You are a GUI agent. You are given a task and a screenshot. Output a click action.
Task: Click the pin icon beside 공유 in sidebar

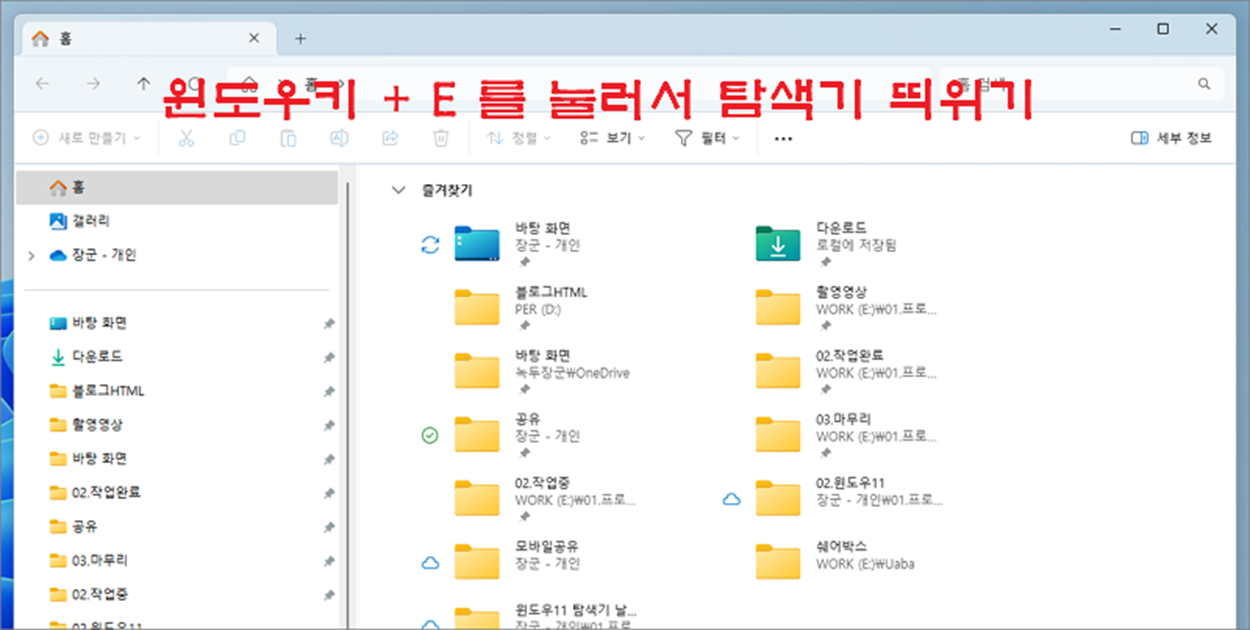pyautogui.click(x=329, y=527)
